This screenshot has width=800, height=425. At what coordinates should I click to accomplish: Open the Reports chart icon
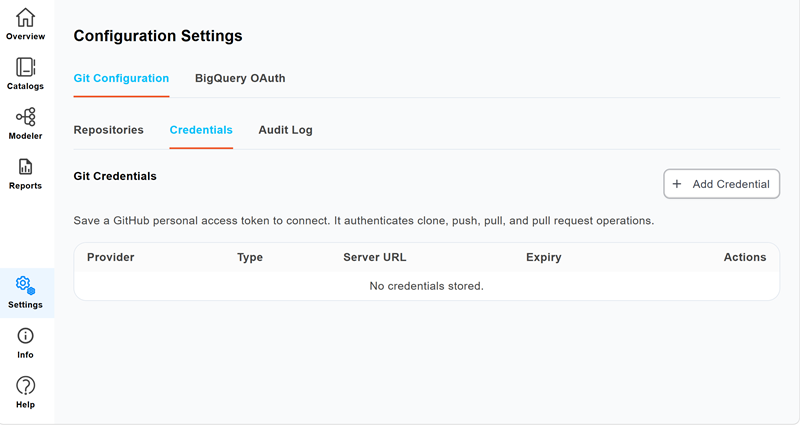[x=25, y=167]
